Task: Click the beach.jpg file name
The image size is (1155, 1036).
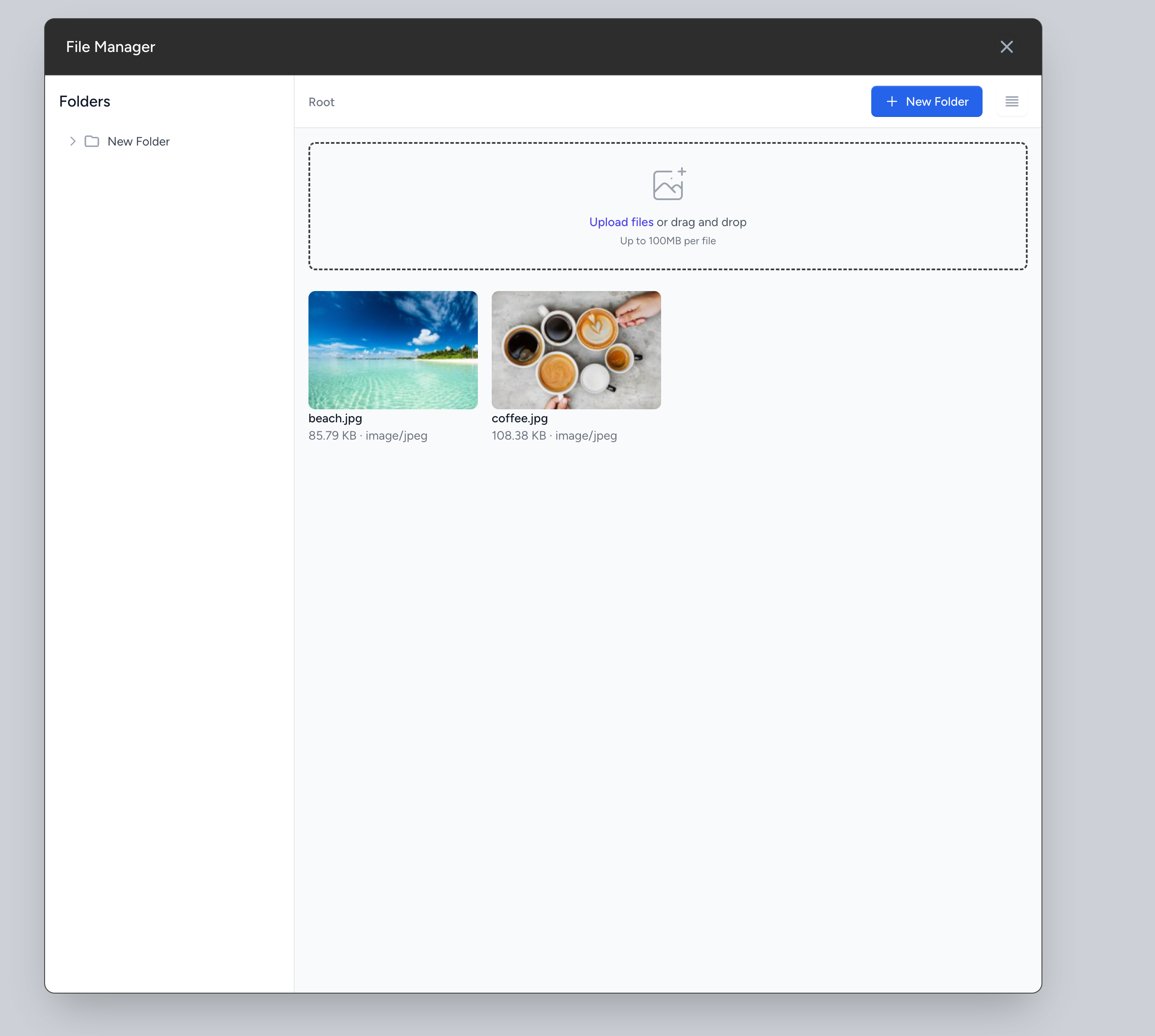Action: tap(335, 418)
